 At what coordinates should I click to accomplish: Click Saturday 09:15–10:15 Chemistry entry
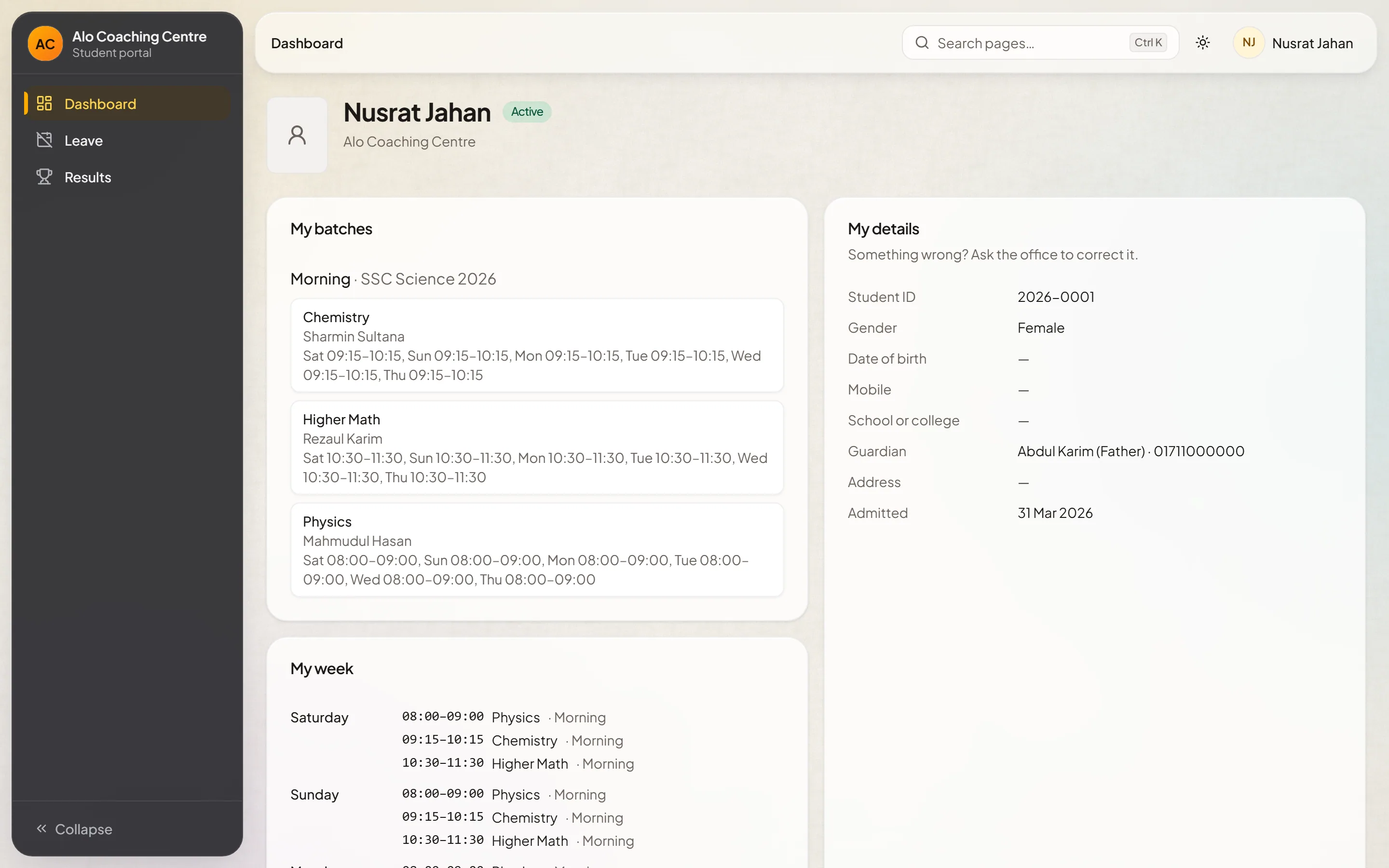513,741
